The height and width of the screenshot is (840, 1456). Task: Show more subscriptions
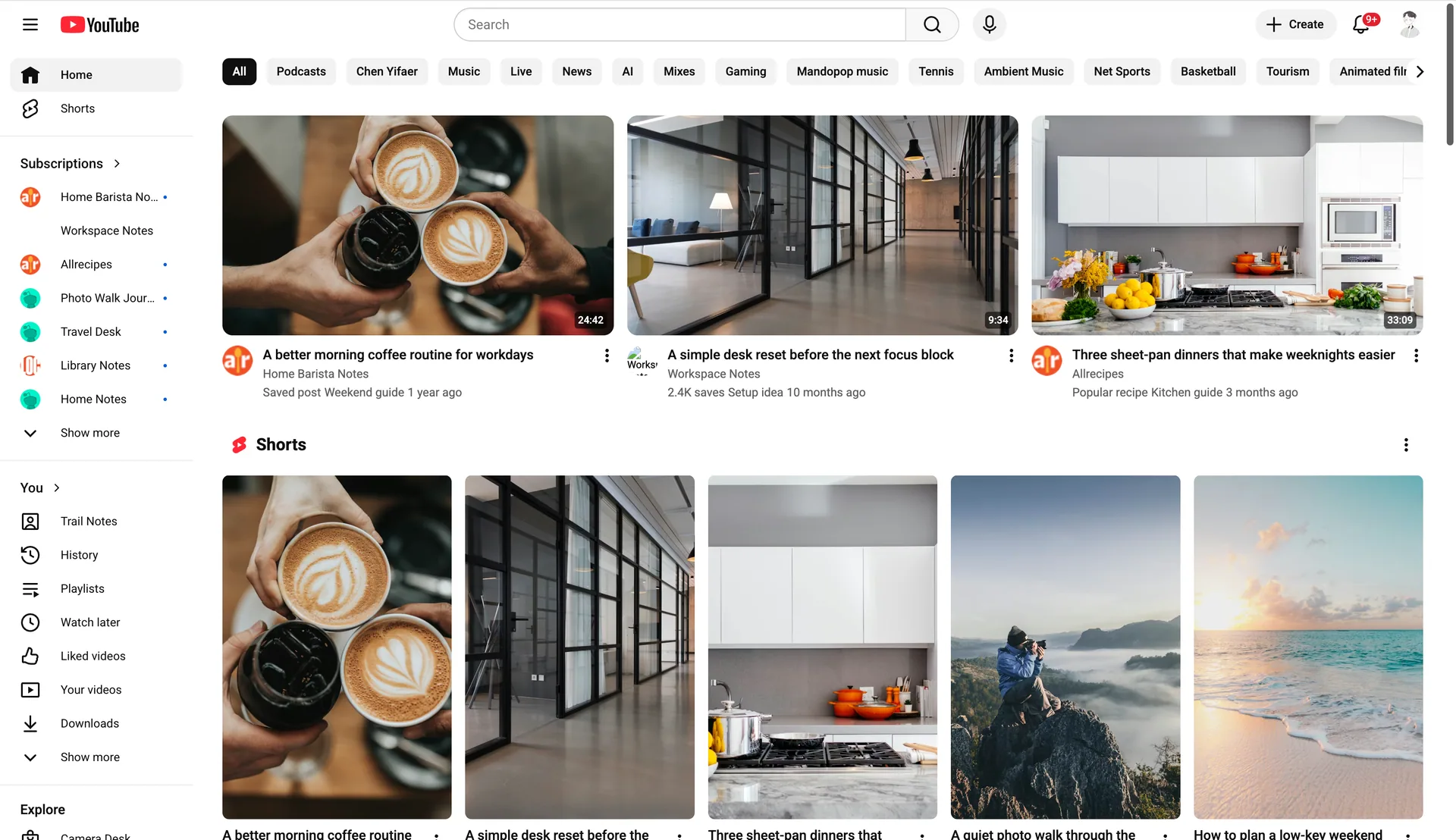click(x=96, y=433)
